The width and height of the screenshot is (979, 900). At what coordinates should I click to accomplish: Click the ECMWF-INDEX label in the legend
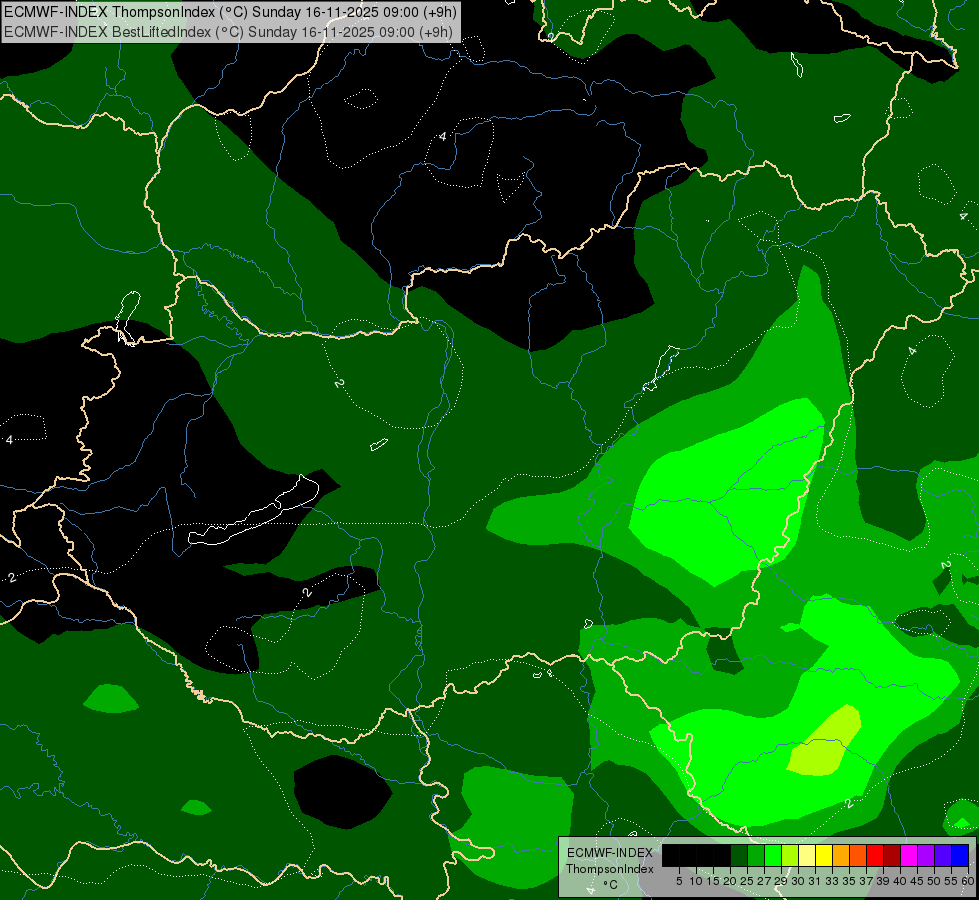(x=610, y=853)
